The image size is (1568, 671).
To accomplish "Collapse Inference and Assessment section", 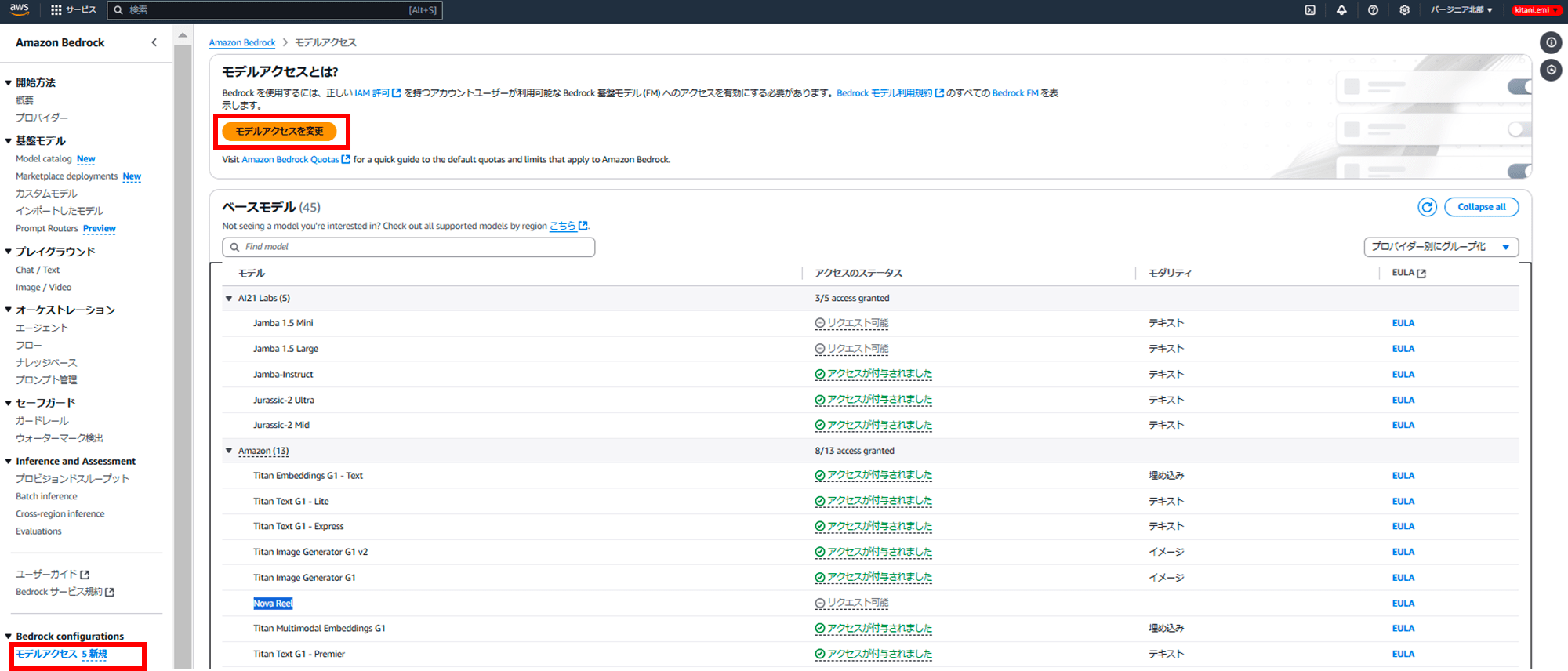I will click(8, 461).
